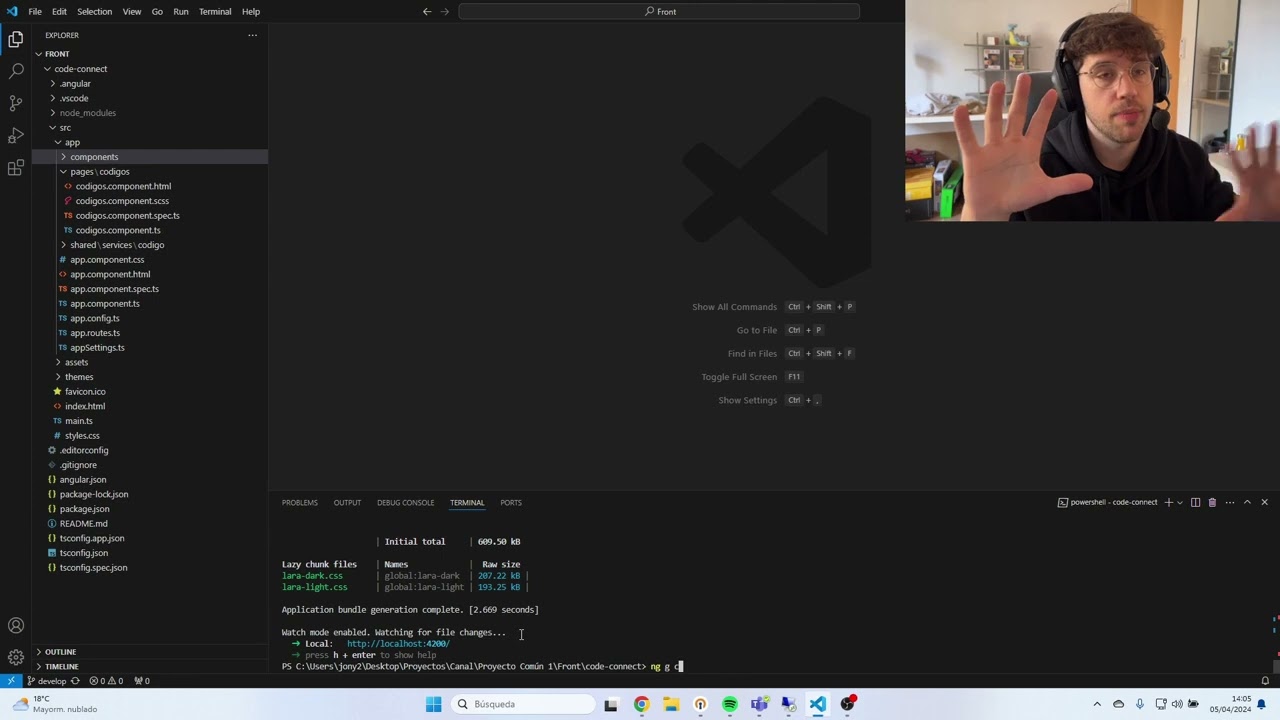Split the terminal panel

click(x=1195, y=502)
